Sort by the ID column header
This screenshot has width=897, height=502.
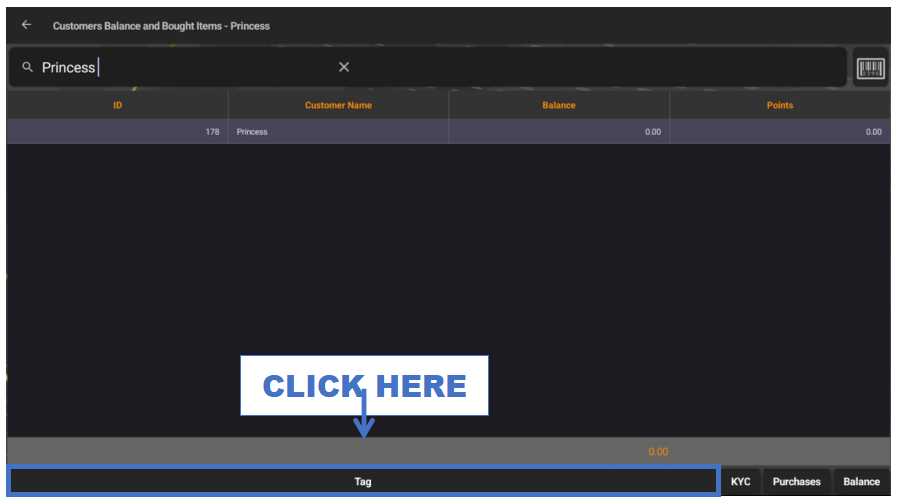point(117,105)
